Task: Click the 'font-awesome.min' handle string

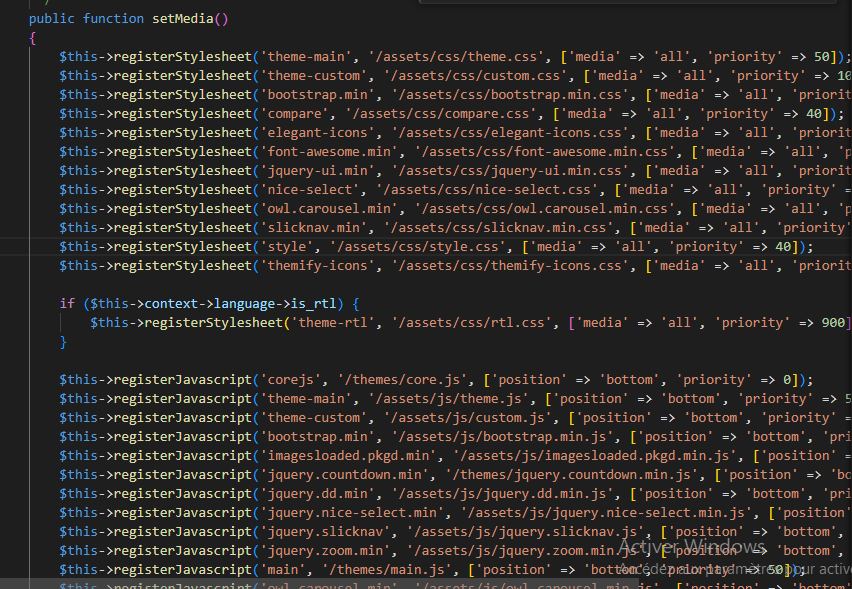Action: [329, 152]
